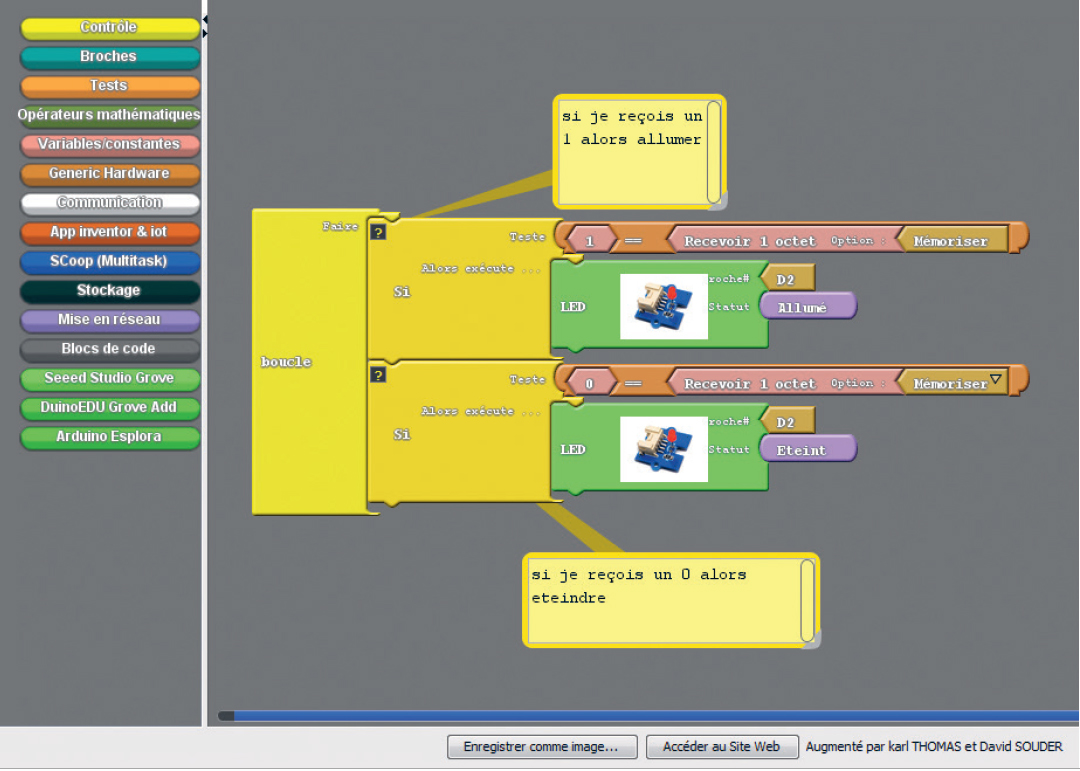The width and height of the screenshot is (1080, 771).
Task: Open Generic Hardware category
Action: pos(110,174)
